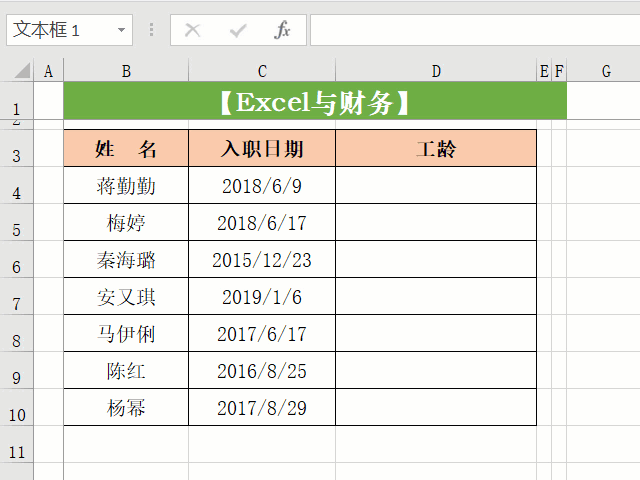640x480 pixels.
Task: Select the cell containing 蒋勤勤
Action: (x=126, y=185)
